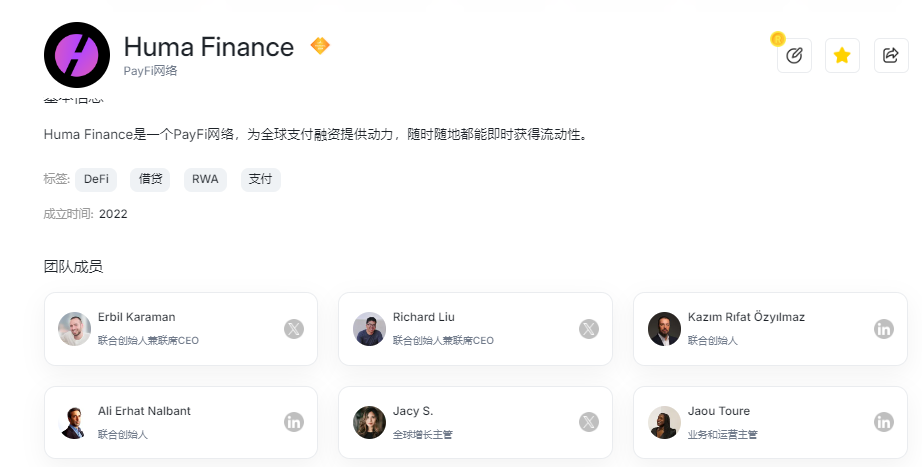
Task: Click the edit pencil icon button
Action: tap(794, 56)
